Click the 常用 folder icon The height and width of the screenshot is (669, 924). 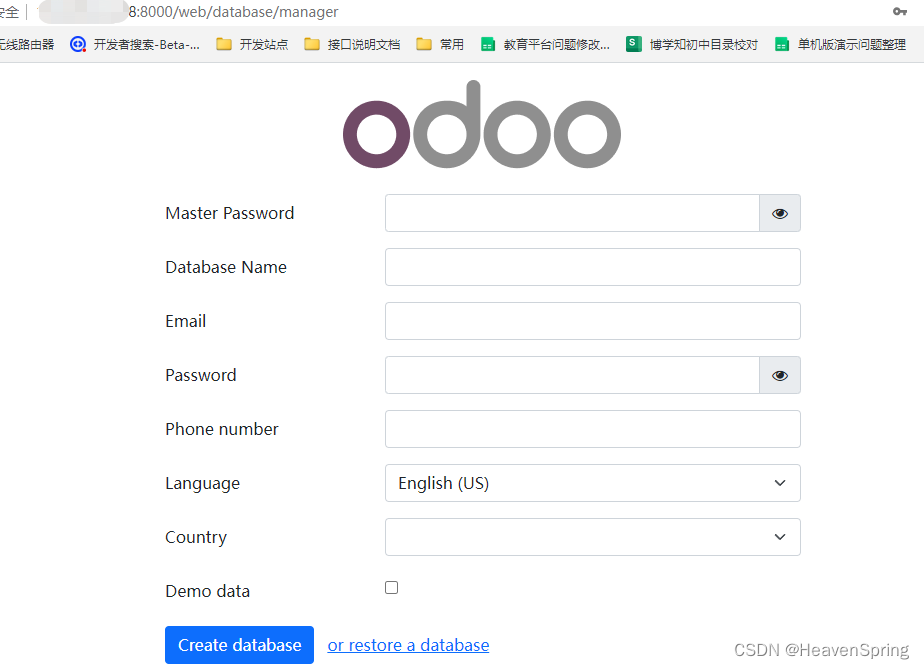coord(425,43)
